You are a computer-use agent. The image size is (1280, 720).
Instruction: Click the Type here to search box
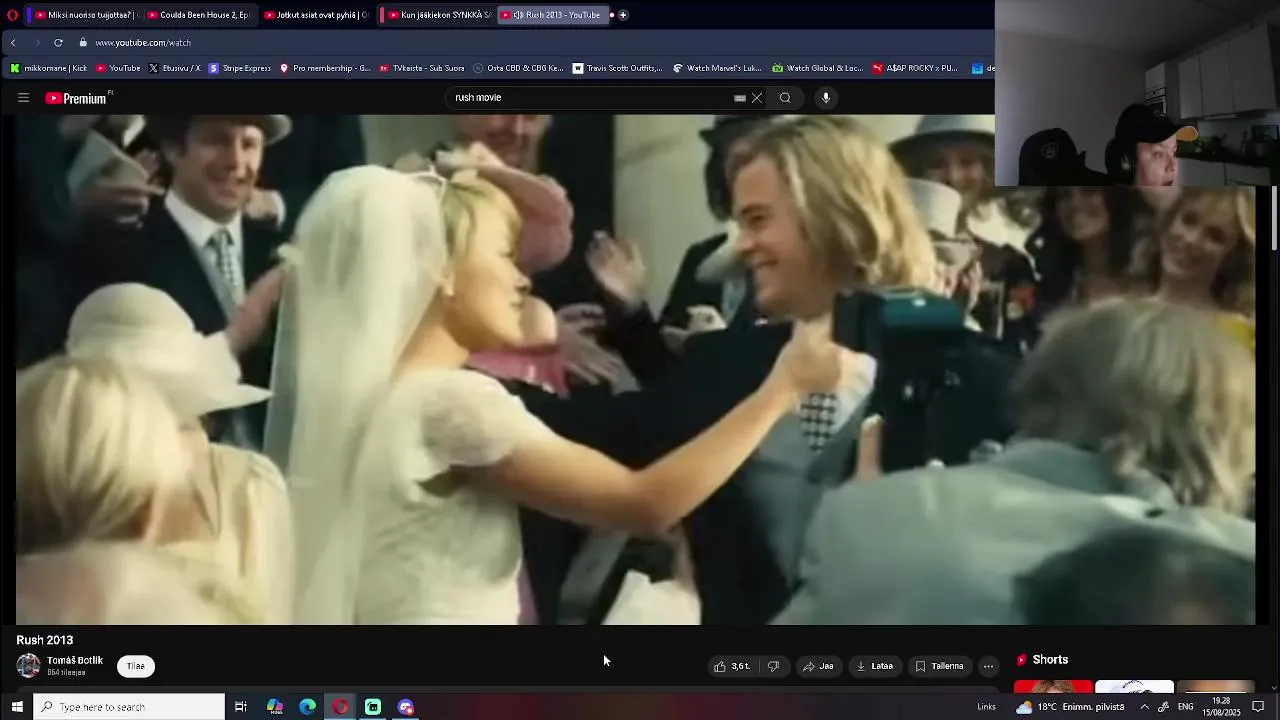(x=129, y=707)
